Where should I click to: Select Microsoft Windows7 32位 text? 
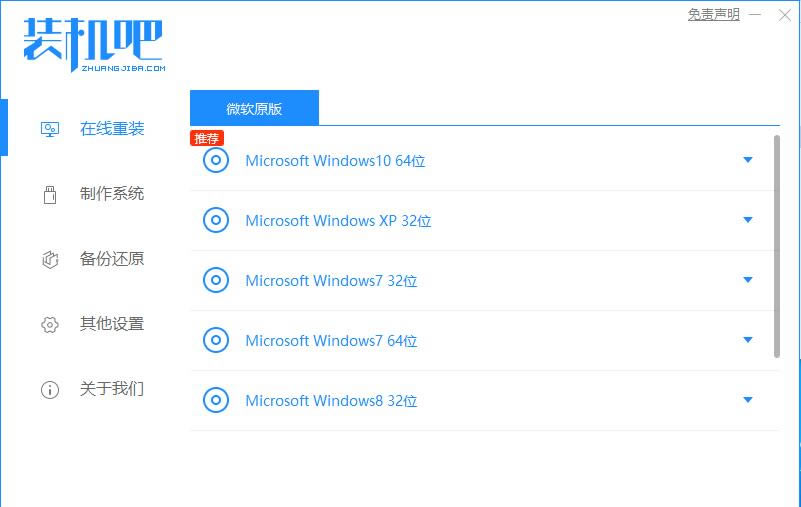tap(331, 281)
